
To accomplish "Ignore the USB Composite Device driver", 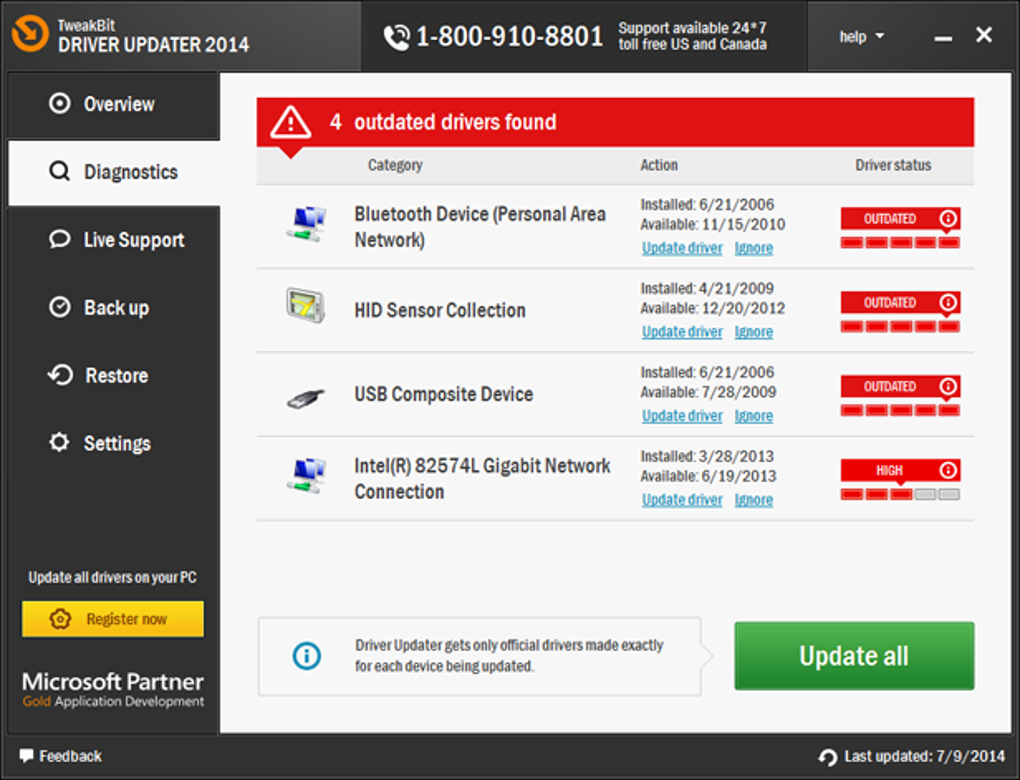I will 753,416.
